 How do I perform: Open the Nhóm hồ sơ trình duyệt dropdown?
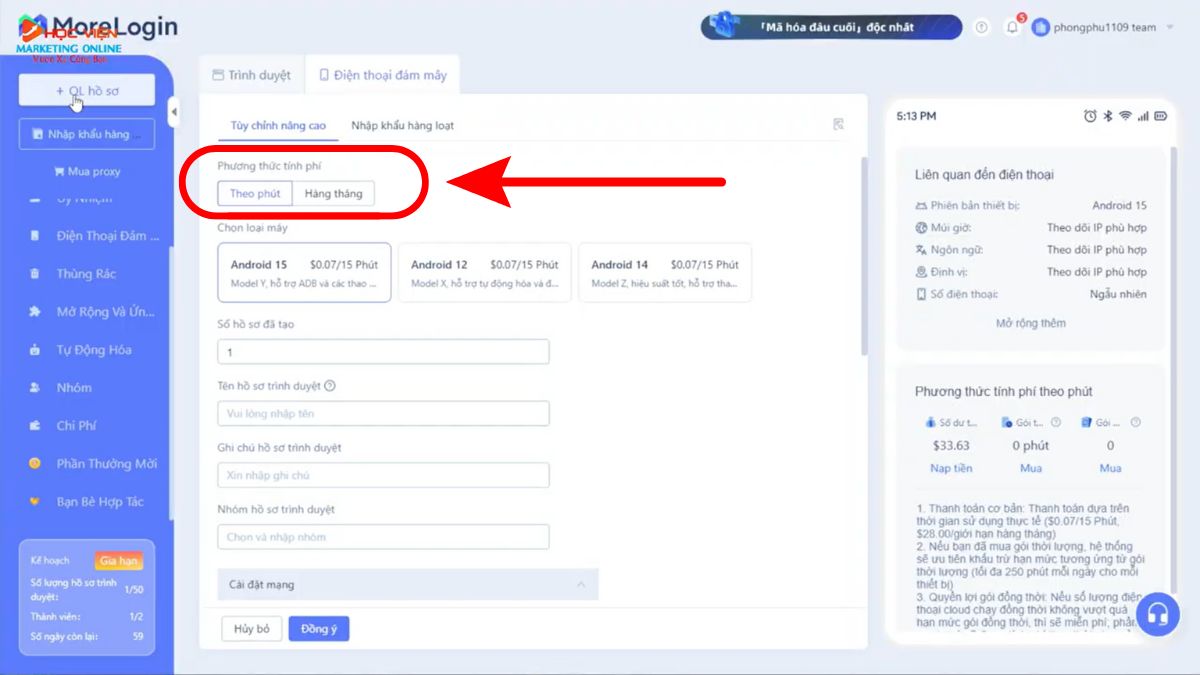coord(383,537)
